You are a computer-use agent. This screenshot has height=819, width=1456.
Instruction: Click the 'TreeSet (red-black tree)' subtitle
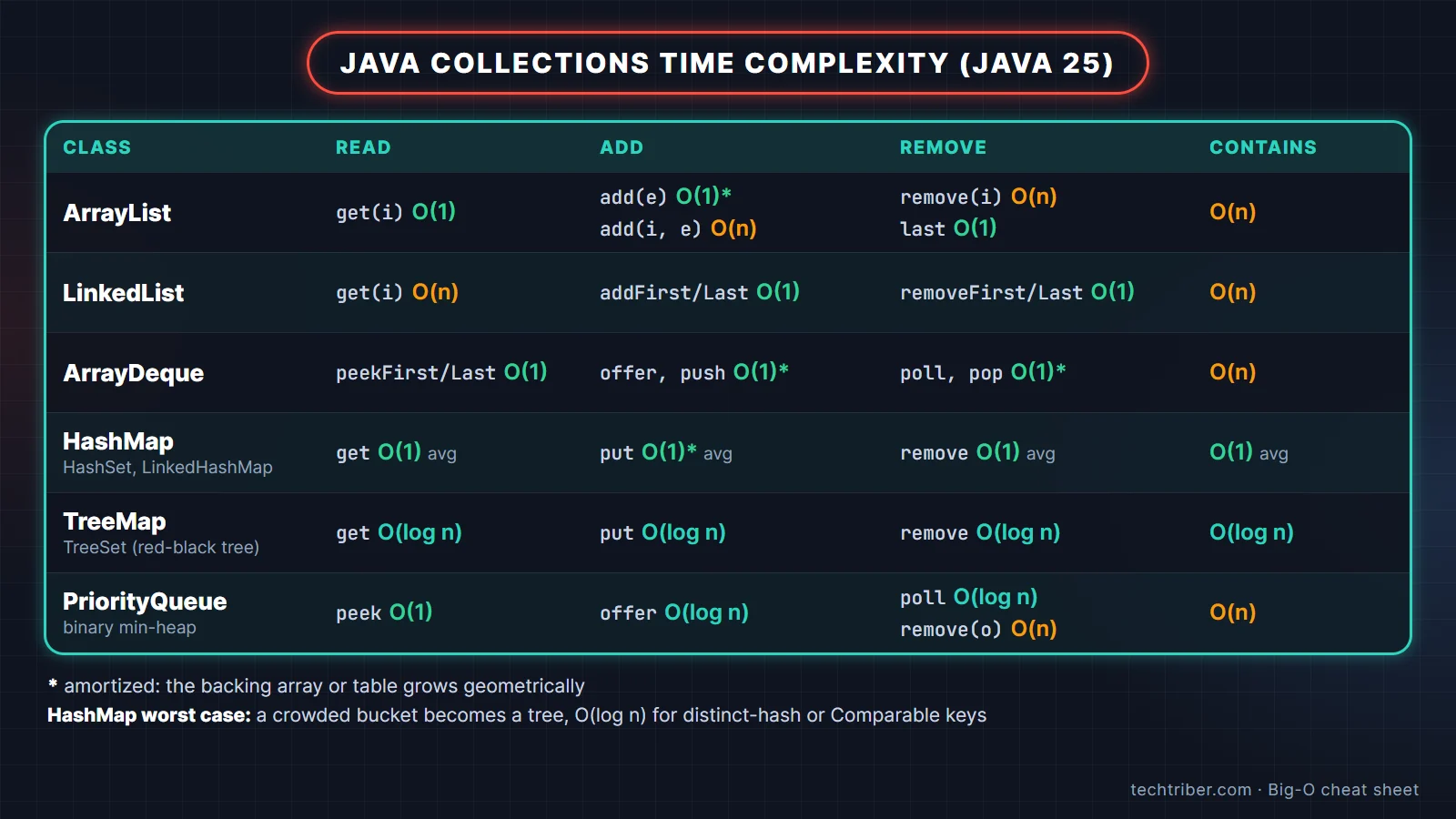point(161,547)
